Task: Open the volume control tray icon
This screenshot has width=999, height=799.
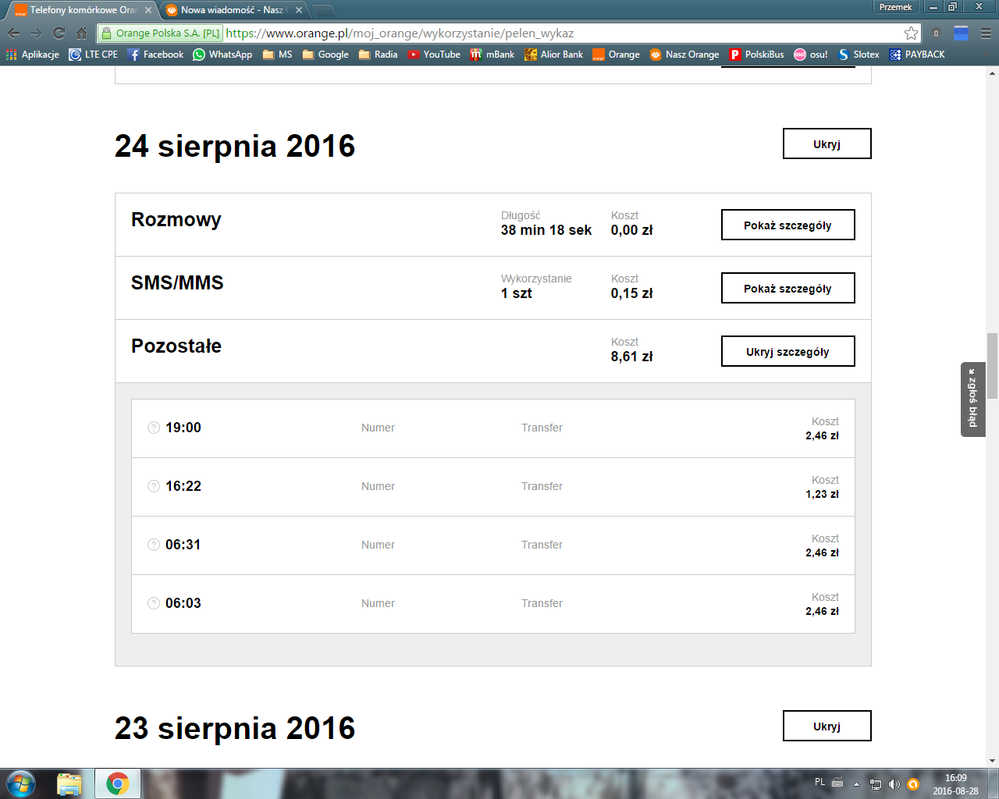Action: [895, 784]
